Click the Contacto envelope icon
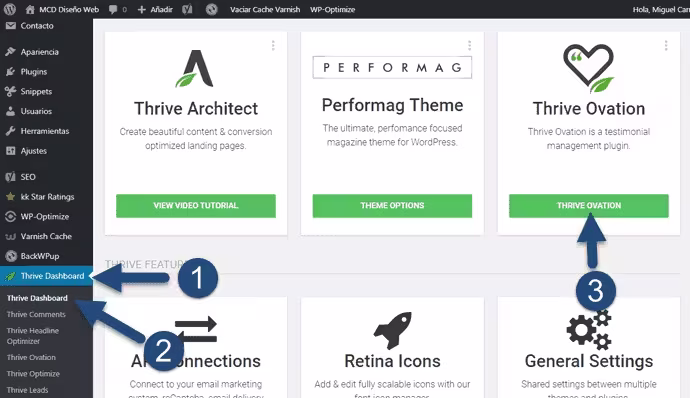The width and height of the screenshot is (690, 398). (11, 26)
